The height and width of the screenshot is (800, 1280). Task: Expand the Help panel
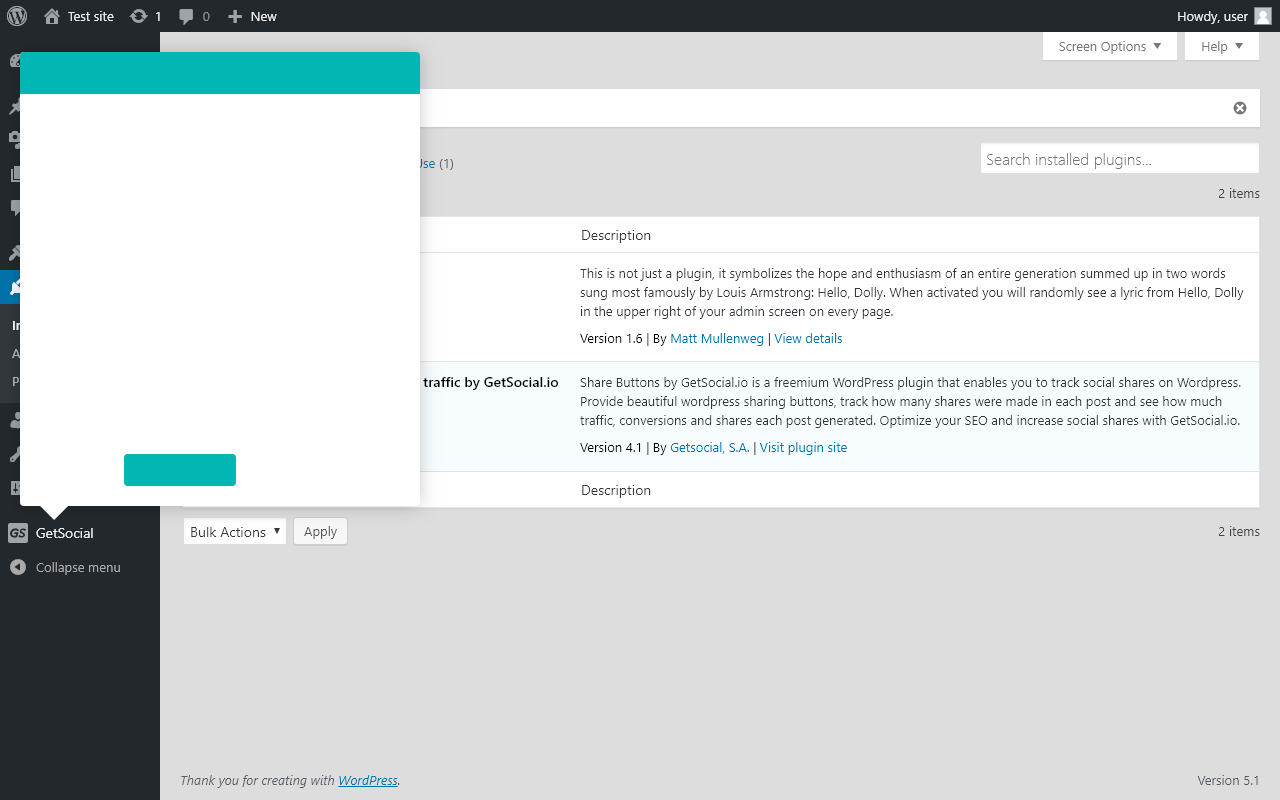(x=1222, y=46)
